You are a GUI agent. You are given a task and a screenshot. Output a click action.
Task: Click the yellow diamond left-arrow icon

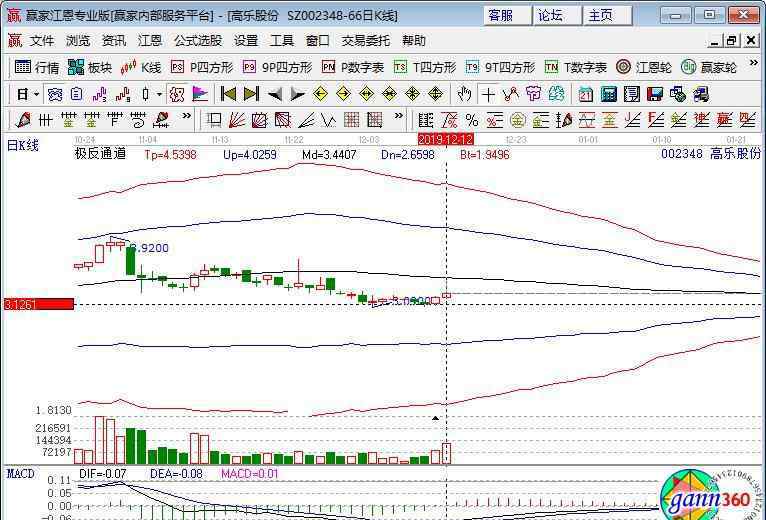320,94
